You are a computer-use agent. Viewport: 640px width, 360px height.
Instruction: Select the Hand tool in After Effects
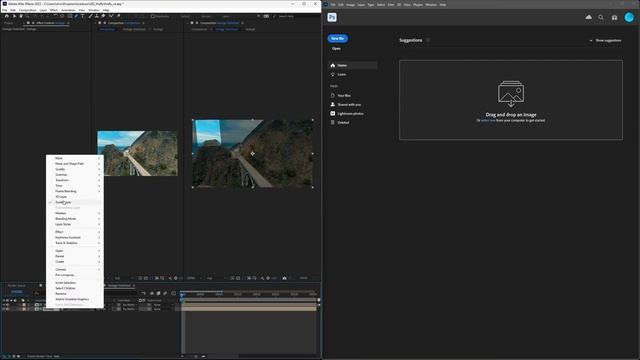tap(21, 16)
